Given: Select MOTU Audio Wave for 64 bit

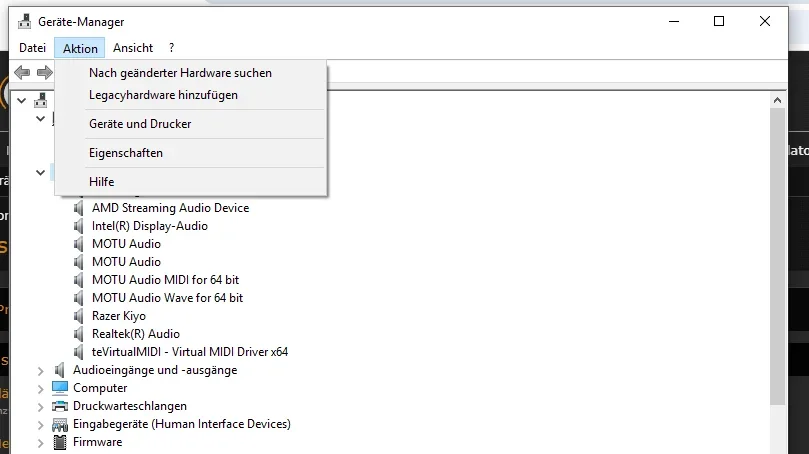Looking at the screenshot, I should click(167, 298).
